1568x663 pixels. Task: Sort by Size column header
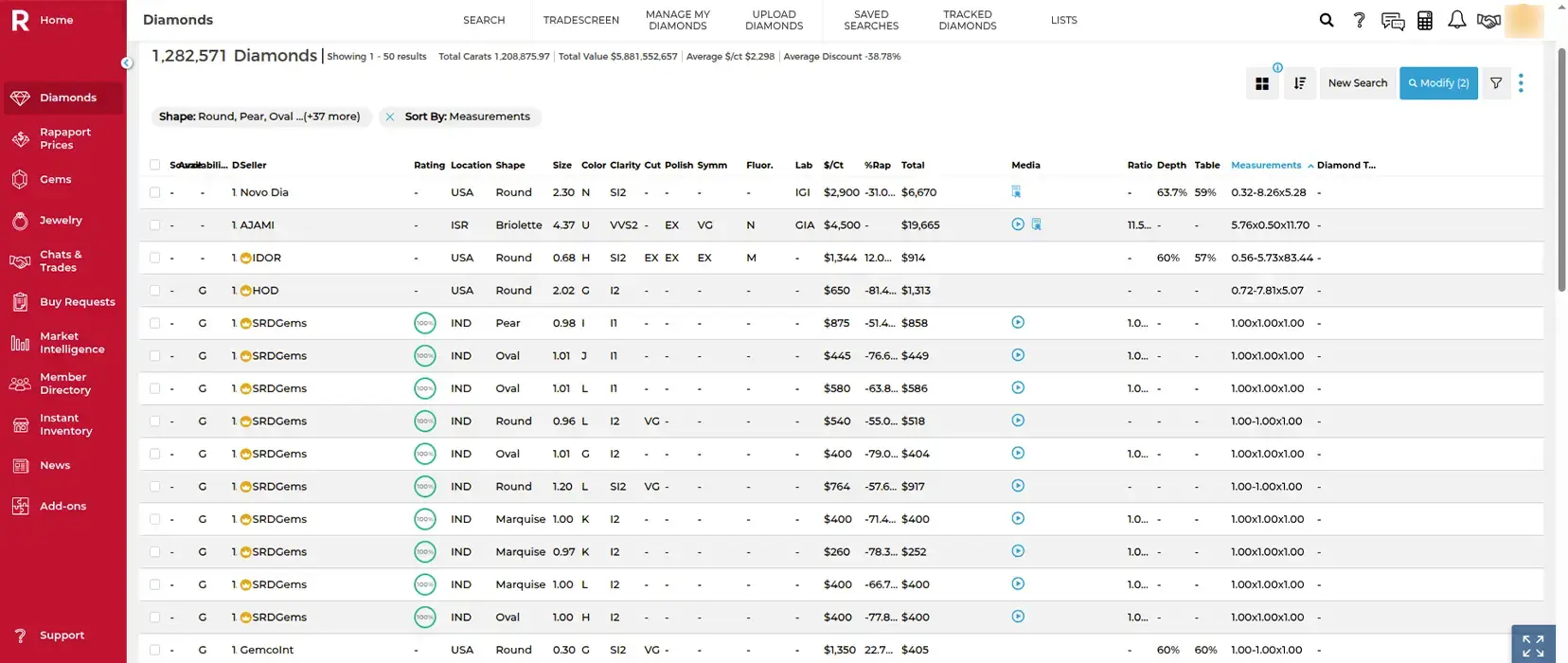[x=562, y=165]
